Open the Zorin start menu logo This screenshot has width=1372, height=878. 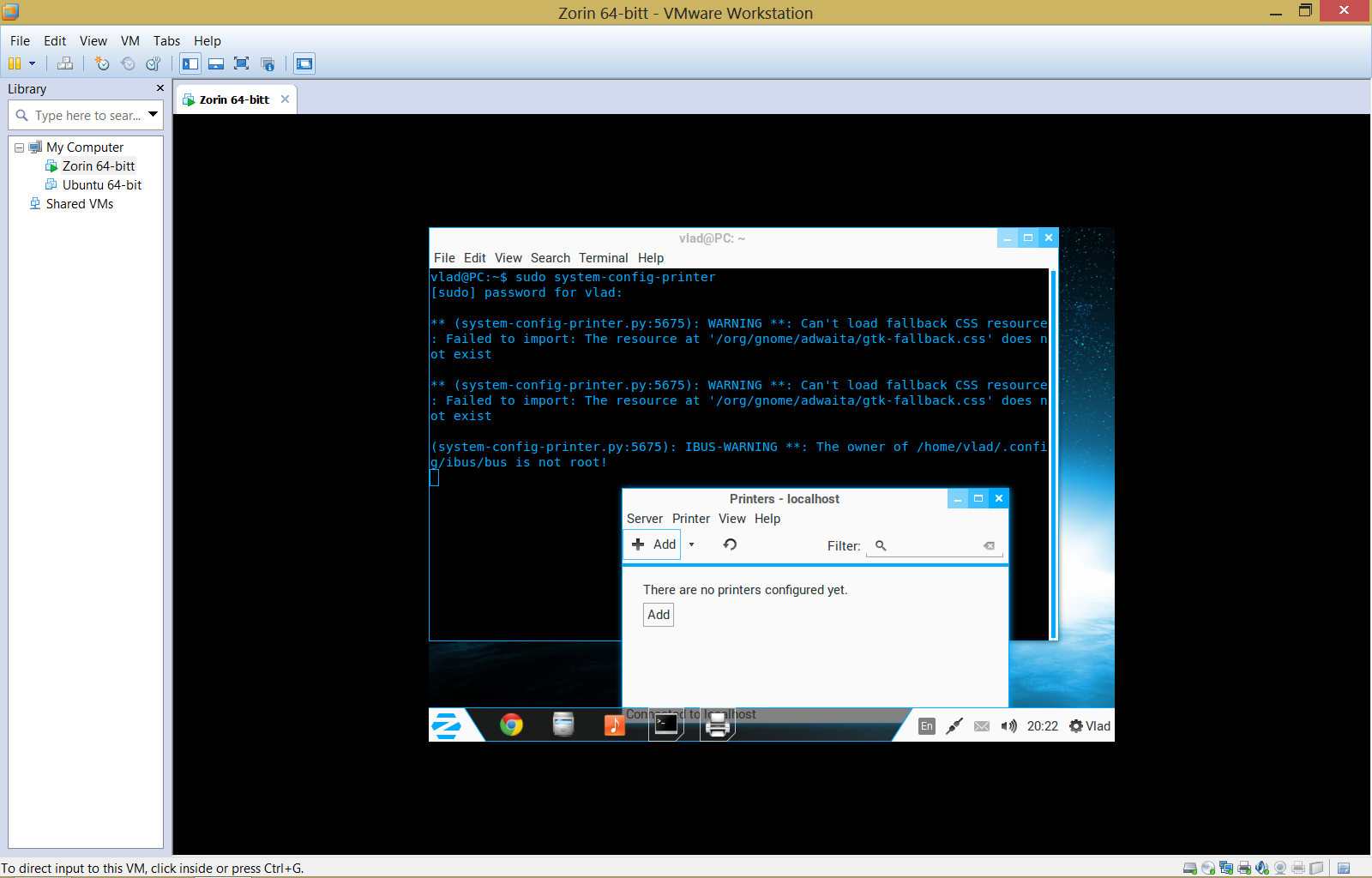(x=447, y=725)
